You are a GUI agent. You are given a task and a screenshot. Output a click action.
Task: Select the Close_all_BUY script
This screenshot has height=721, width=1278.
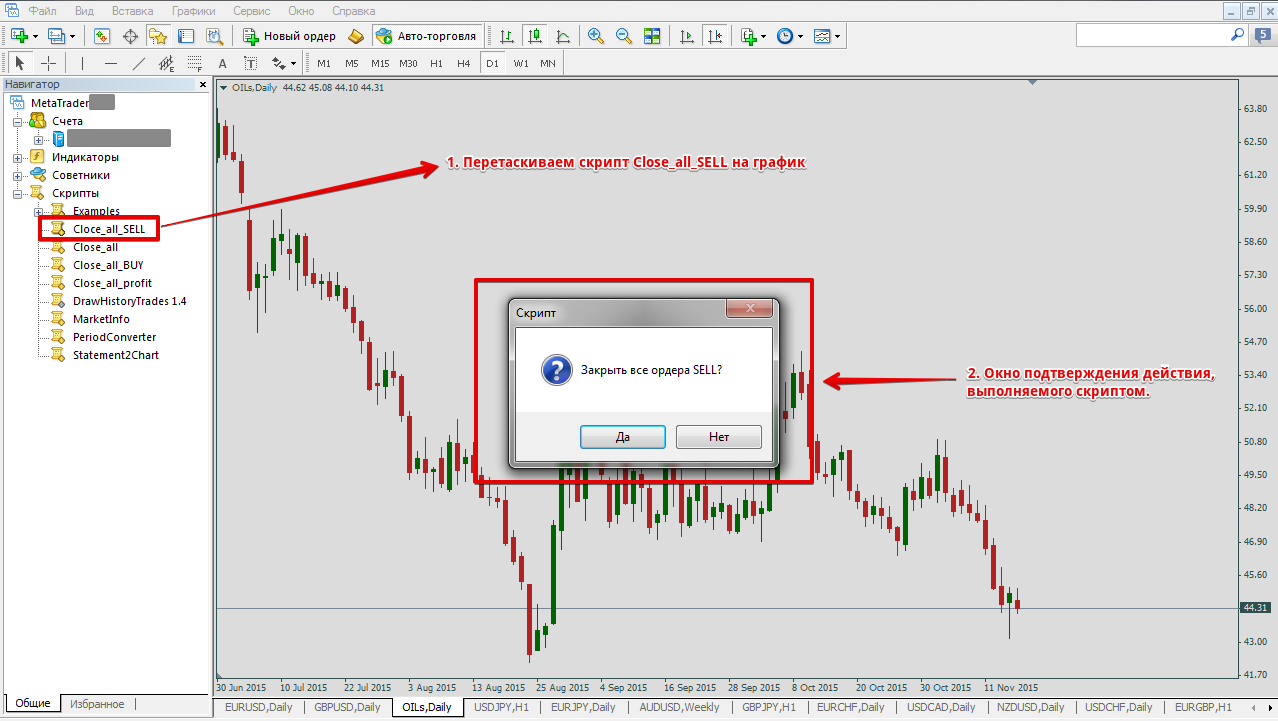[x=108, y=265]
